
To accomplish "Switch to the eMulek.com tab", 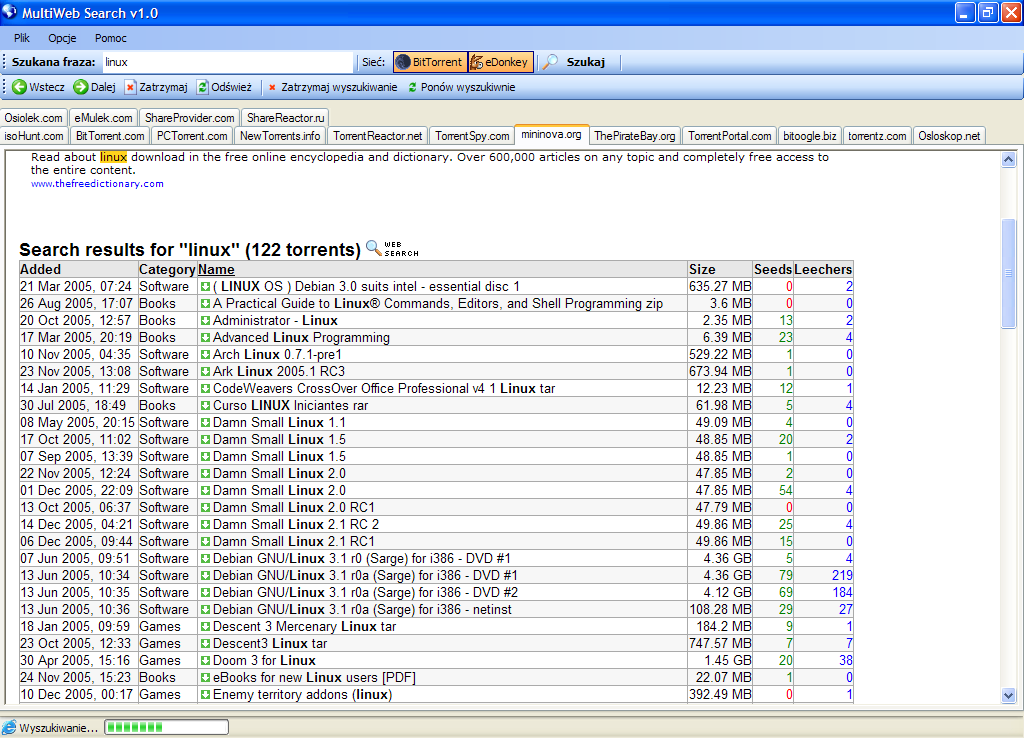I will pyautogui.click(x=103, y=118).
